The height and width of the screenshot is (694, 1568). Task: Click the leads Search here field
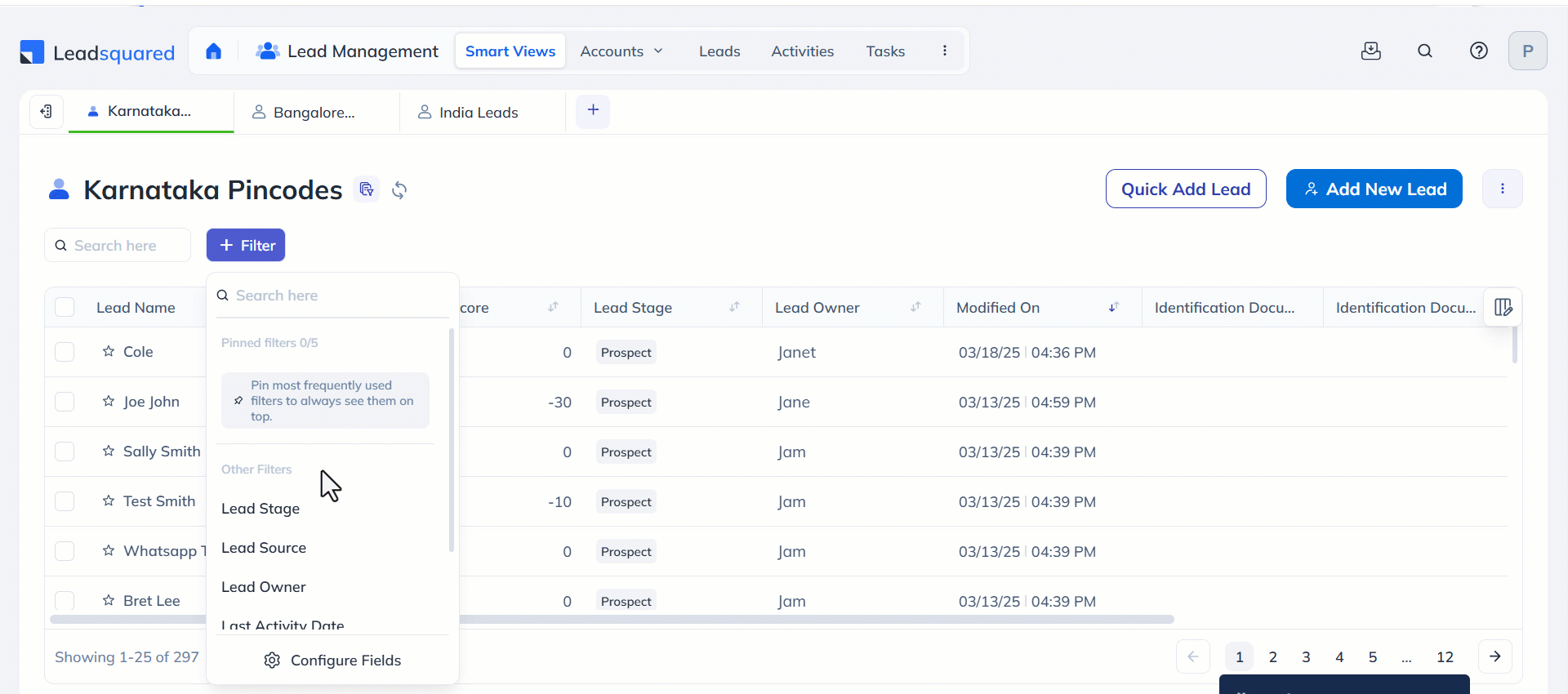pos(118,245)
